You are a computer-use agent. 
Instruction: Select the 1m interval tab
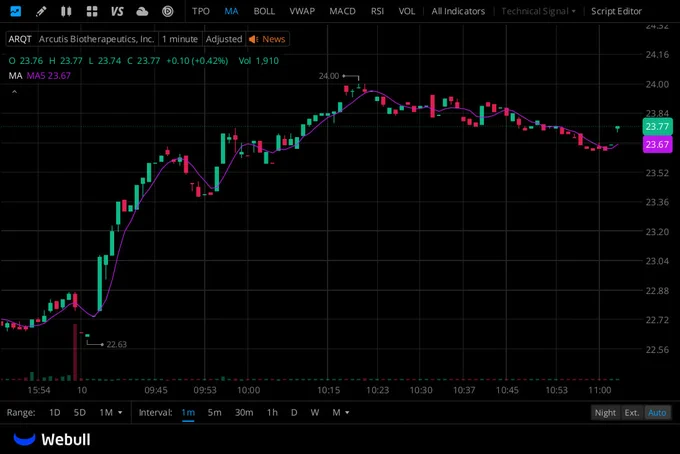tap(188, 412)
